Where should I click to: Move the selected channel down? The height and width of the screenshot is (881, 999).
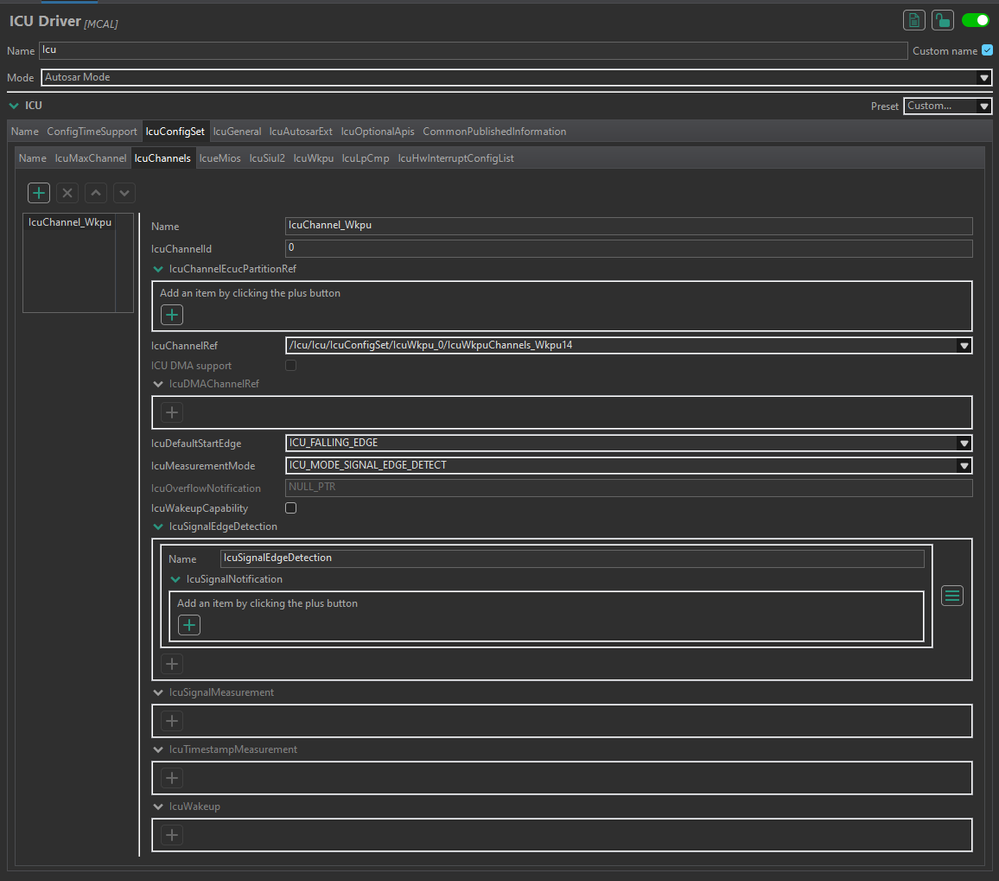pos(125,193)
